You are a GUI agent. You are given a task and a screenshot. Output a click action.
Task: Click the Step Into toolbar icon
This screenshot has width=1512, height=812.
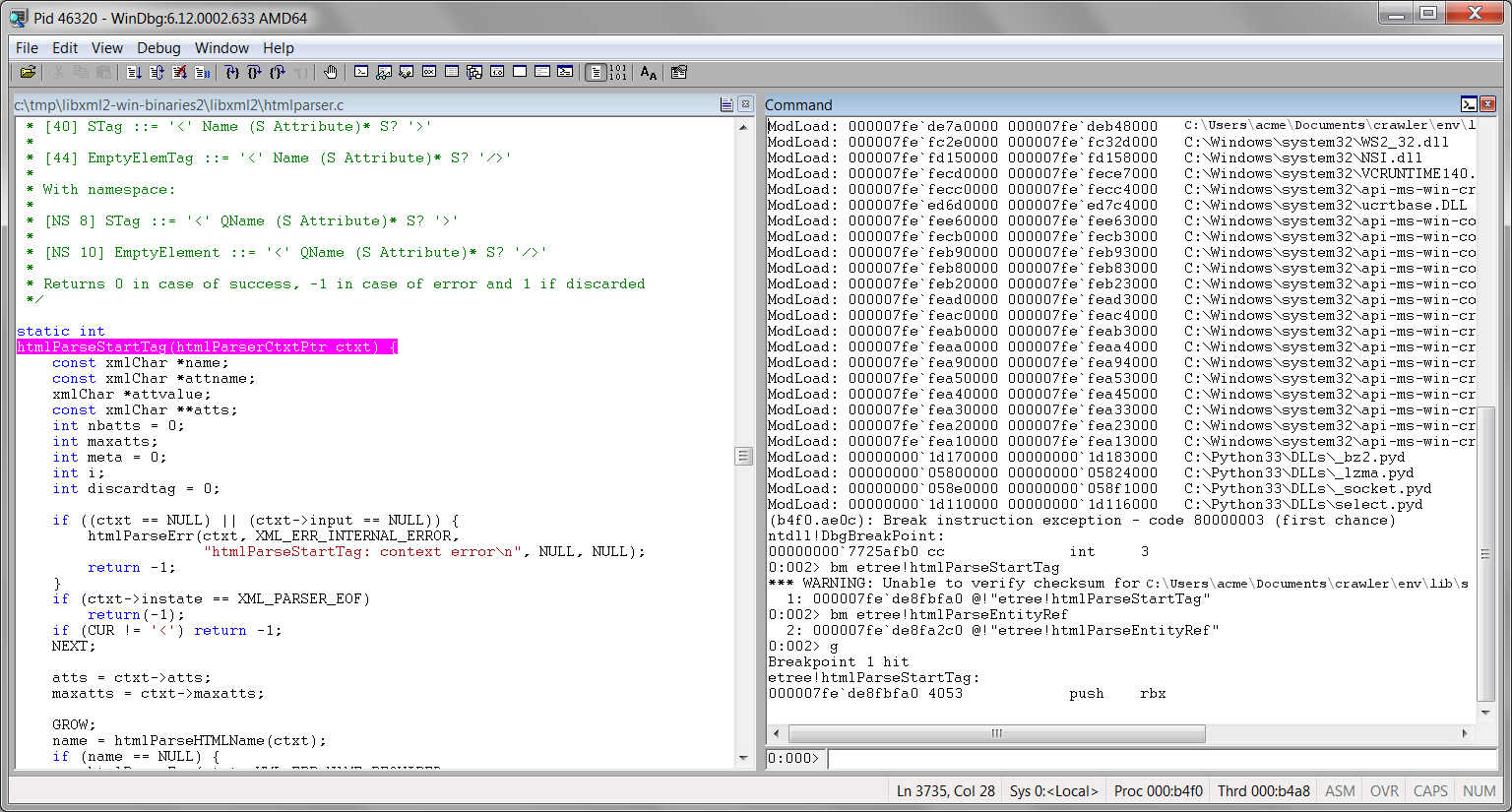point(231,72)
